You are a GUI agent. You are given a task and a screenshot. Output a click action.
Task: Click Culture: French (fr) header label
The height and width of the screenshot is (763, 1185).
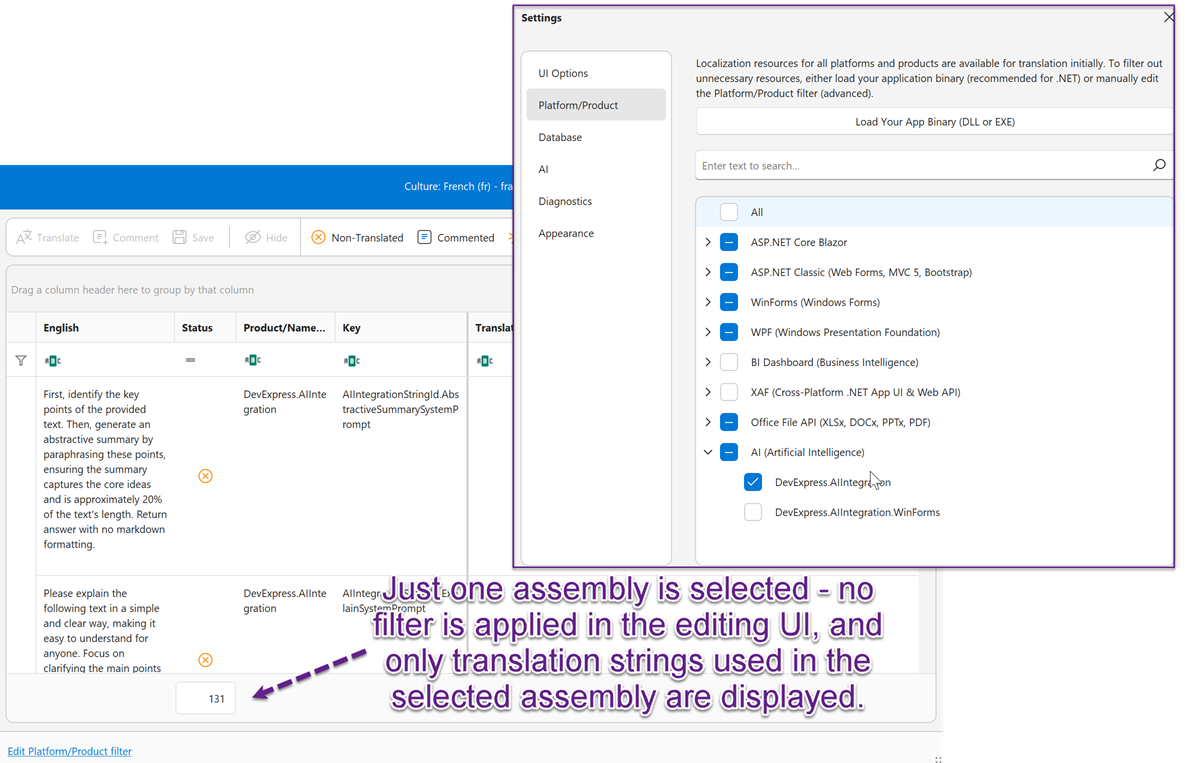tap(458, 187)
